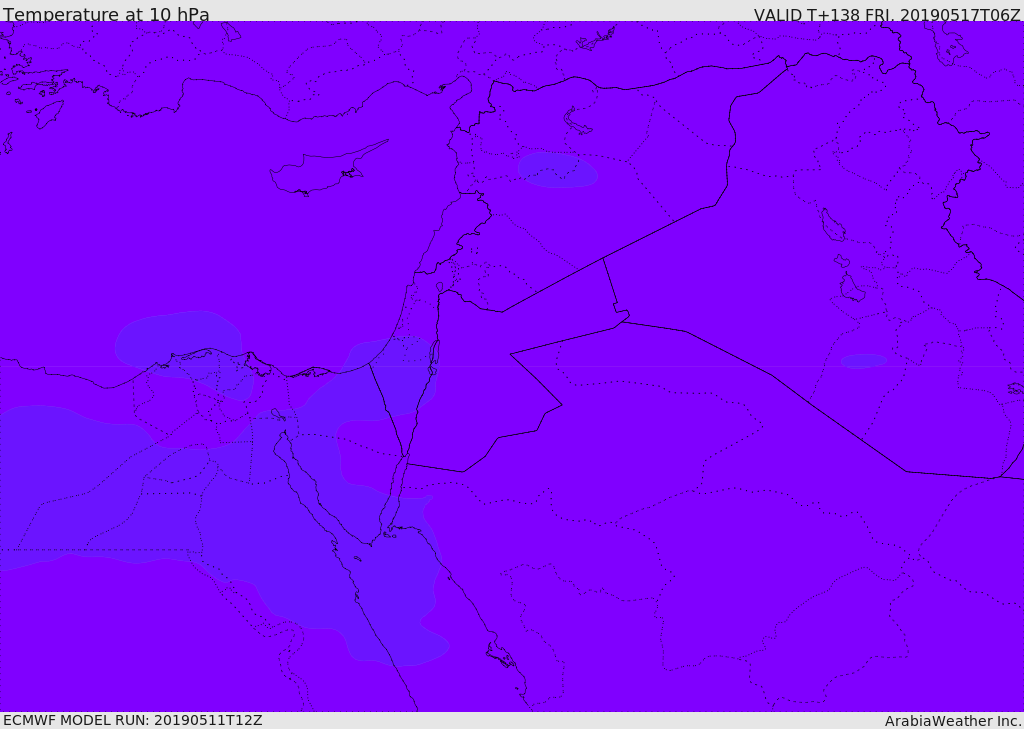The height and width of the screenshot is (729, 1024).
Task: Click the 'Temperature at 10 hPa' title text
Action: (x=106, y=14)
